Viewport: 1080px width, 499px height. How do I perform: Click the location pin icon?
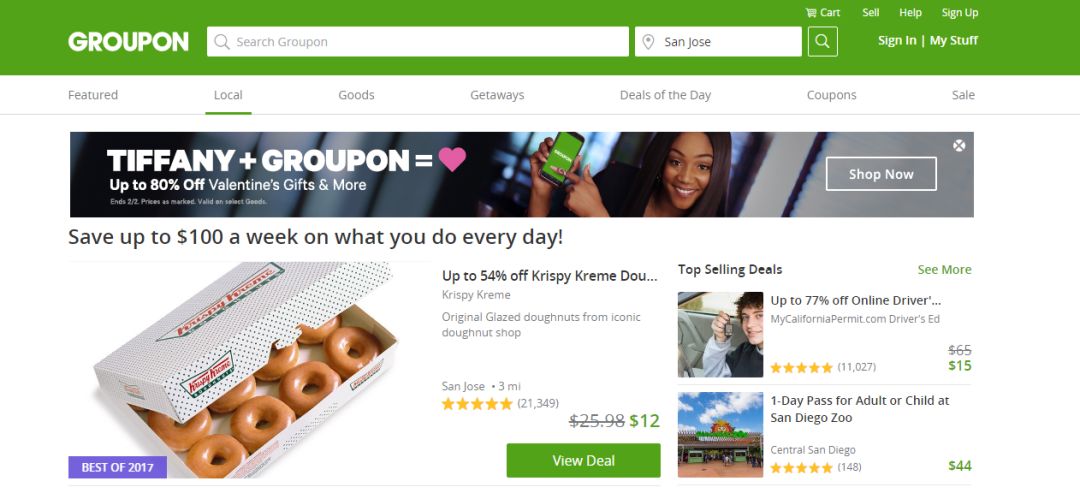[647, 42]
